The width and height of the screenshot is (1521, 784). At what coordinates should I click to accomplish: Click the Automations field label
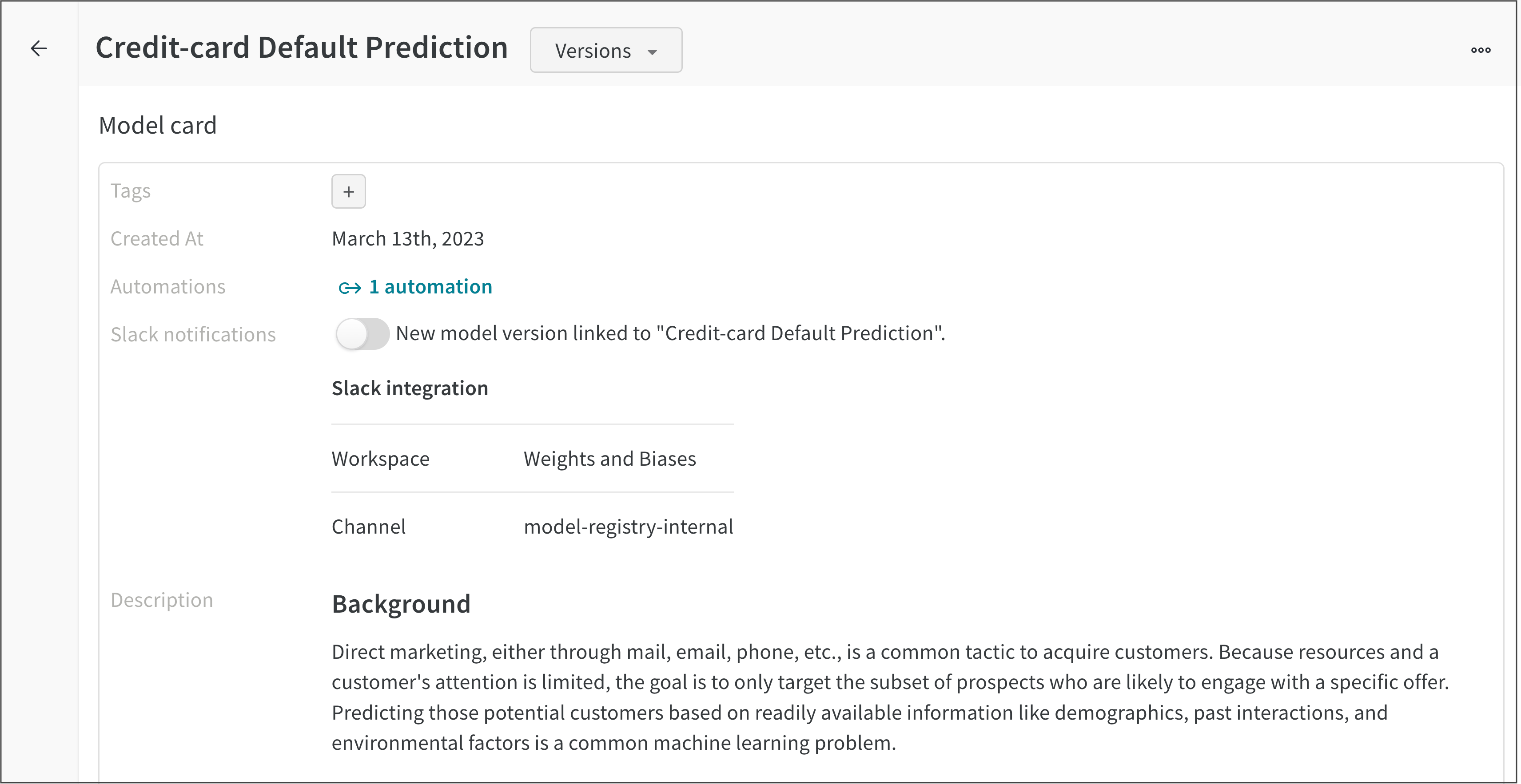tap(167, 287)
